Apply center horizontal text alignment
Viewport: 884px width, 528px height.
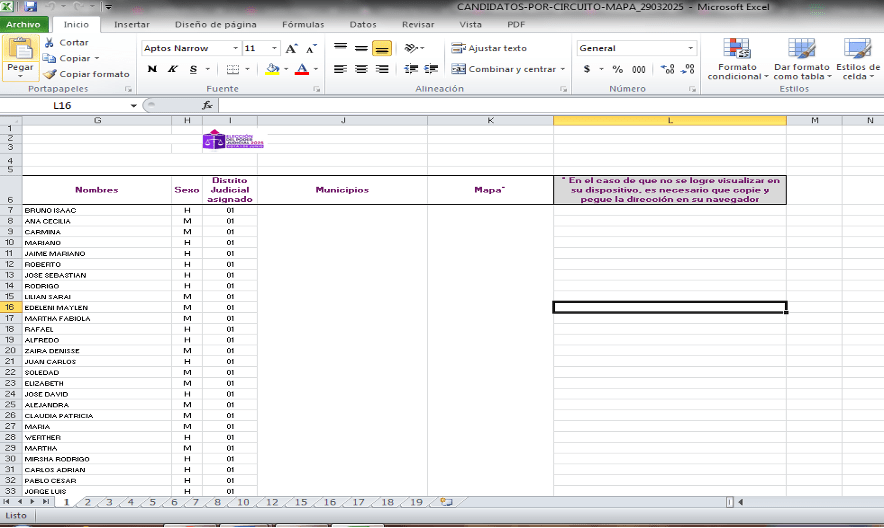coord(360,69)
